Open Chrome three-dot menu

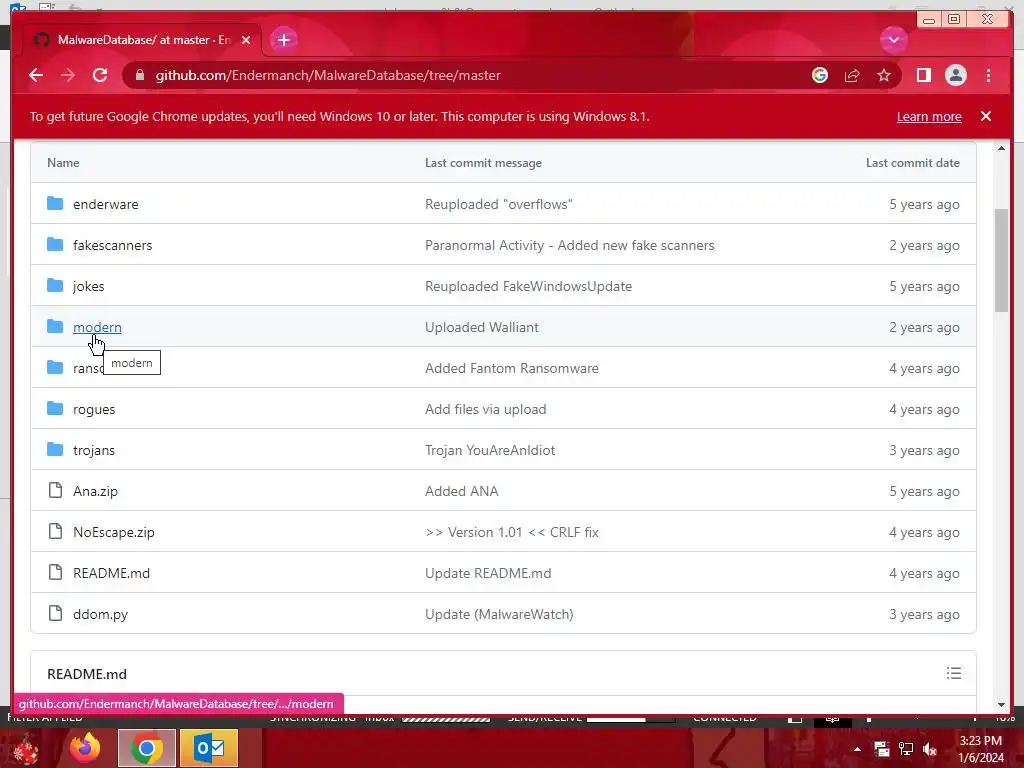[x=988, y=75]
